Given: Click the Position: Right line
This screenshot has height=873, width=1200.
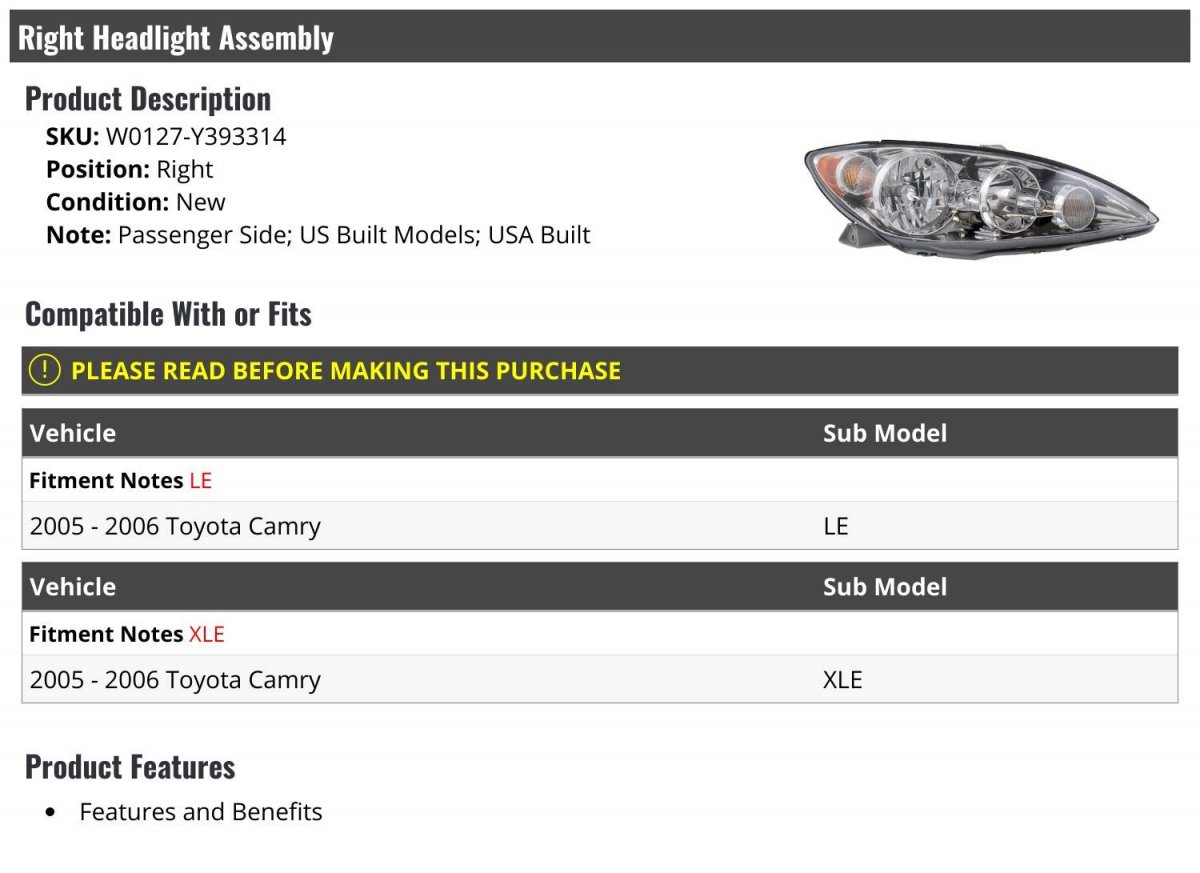Looking at the screenshot, I should 129,169.
